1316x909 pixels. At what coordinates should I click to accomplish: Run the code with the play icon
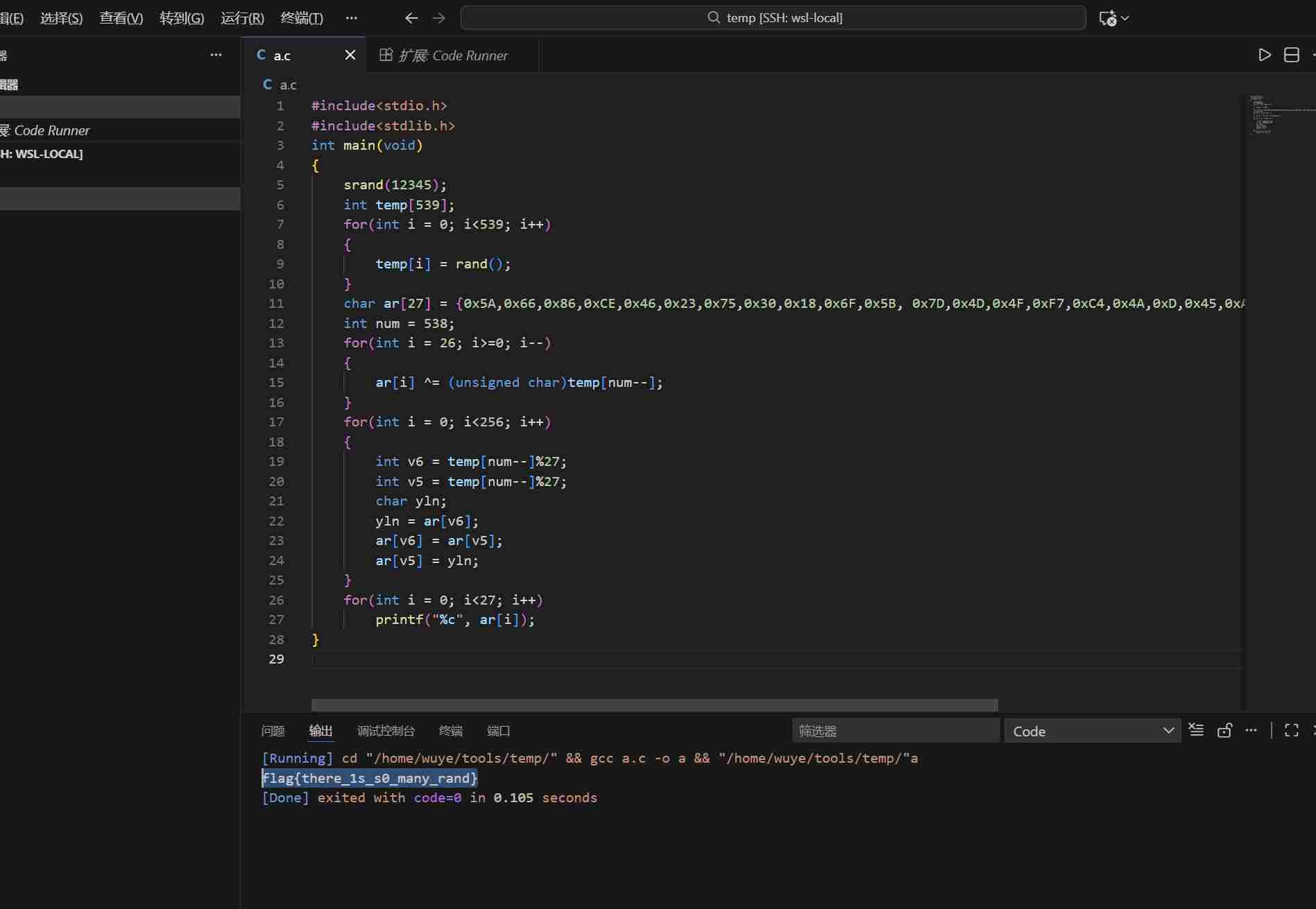coord(1264,55)
